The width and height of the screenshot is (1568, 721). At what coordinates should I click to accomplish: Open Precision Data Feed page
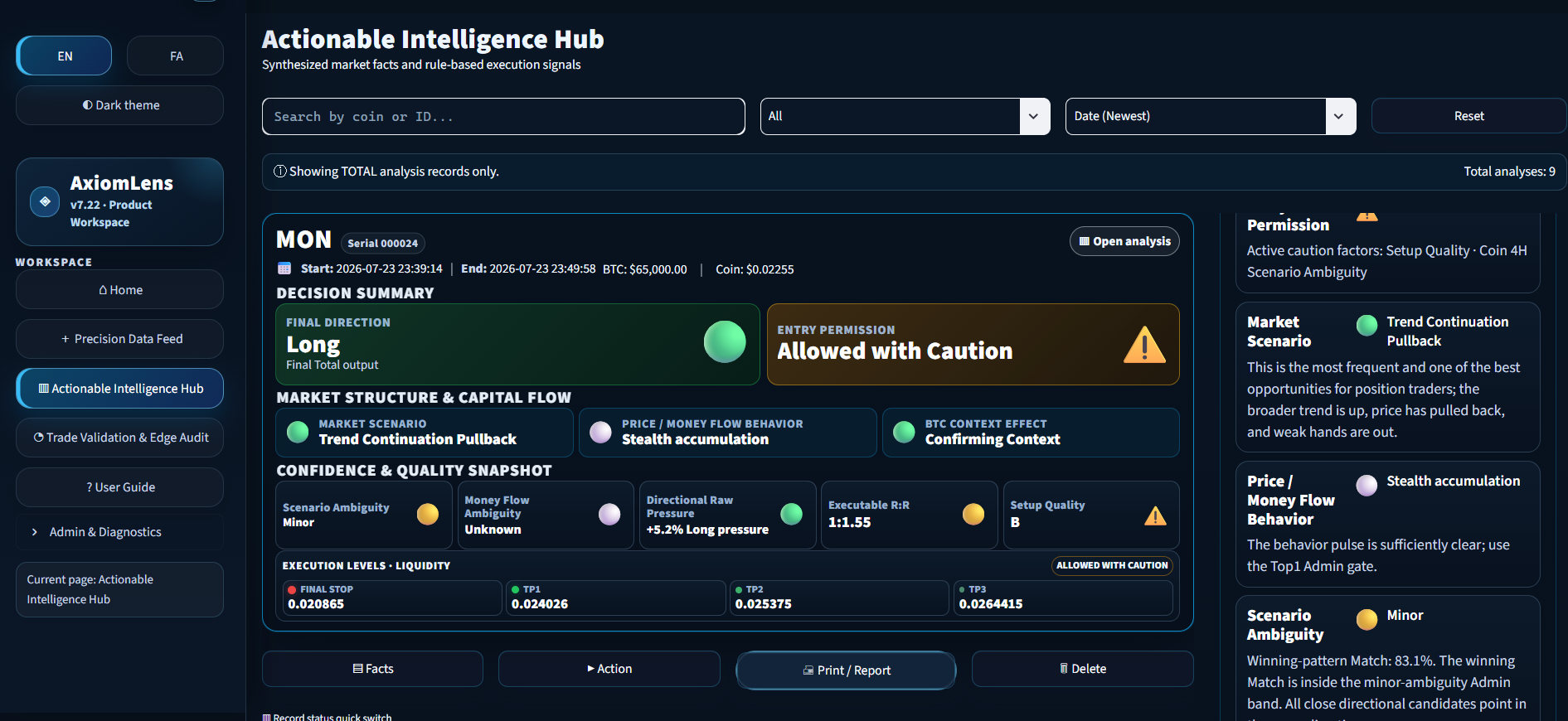(120, 339)
